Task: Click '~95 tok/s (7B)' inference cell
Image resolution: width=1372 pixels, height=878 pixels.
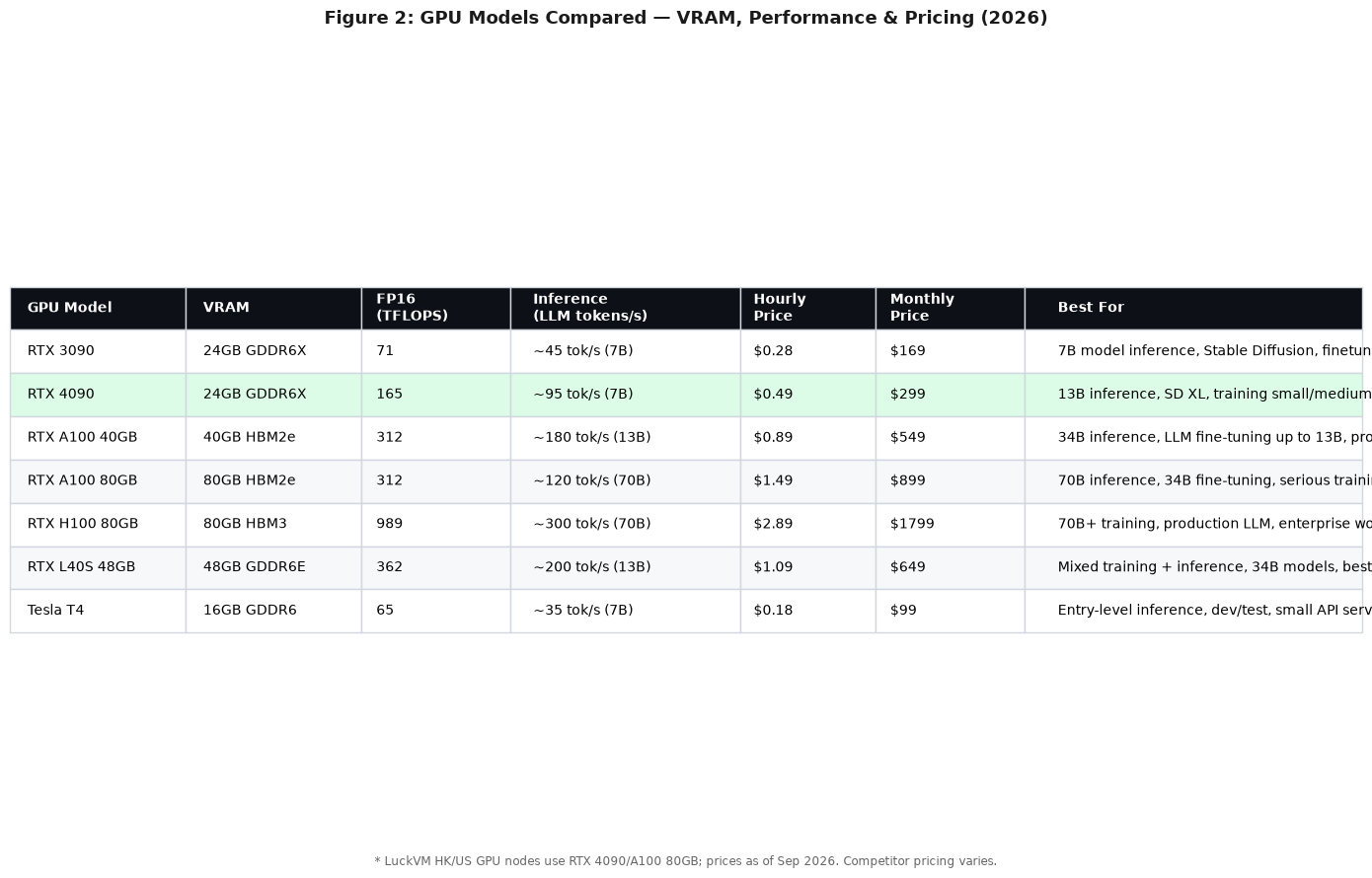Action: (x=625, y=395)
